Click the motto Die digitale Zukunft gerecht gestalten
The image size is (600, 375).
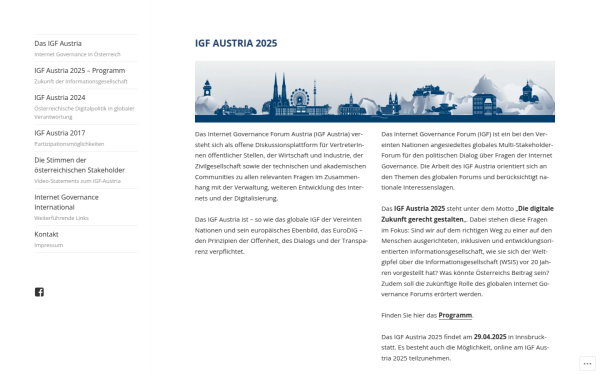[467, 214]
